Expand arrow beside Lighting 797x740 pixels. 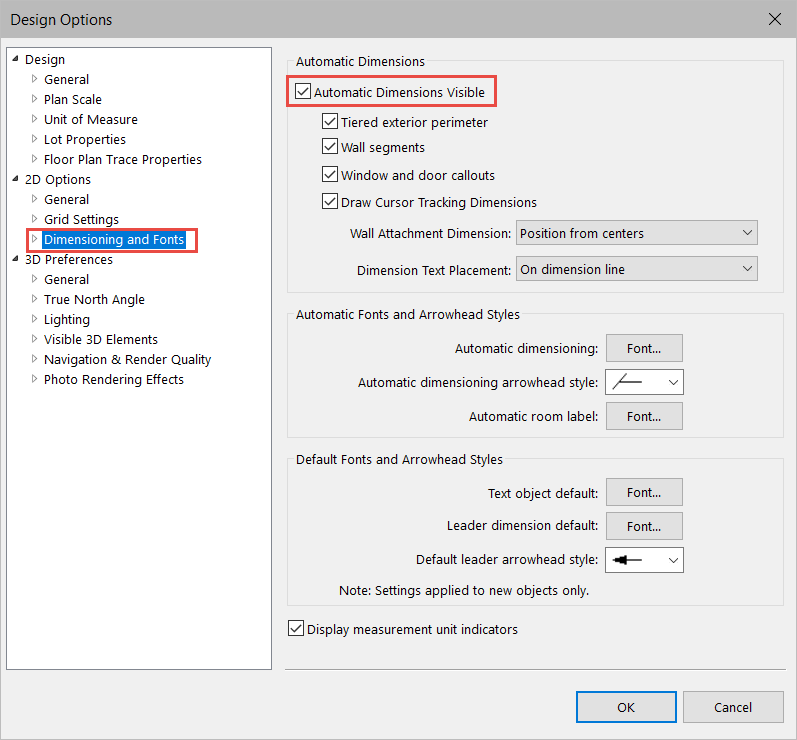coord(35,319)
